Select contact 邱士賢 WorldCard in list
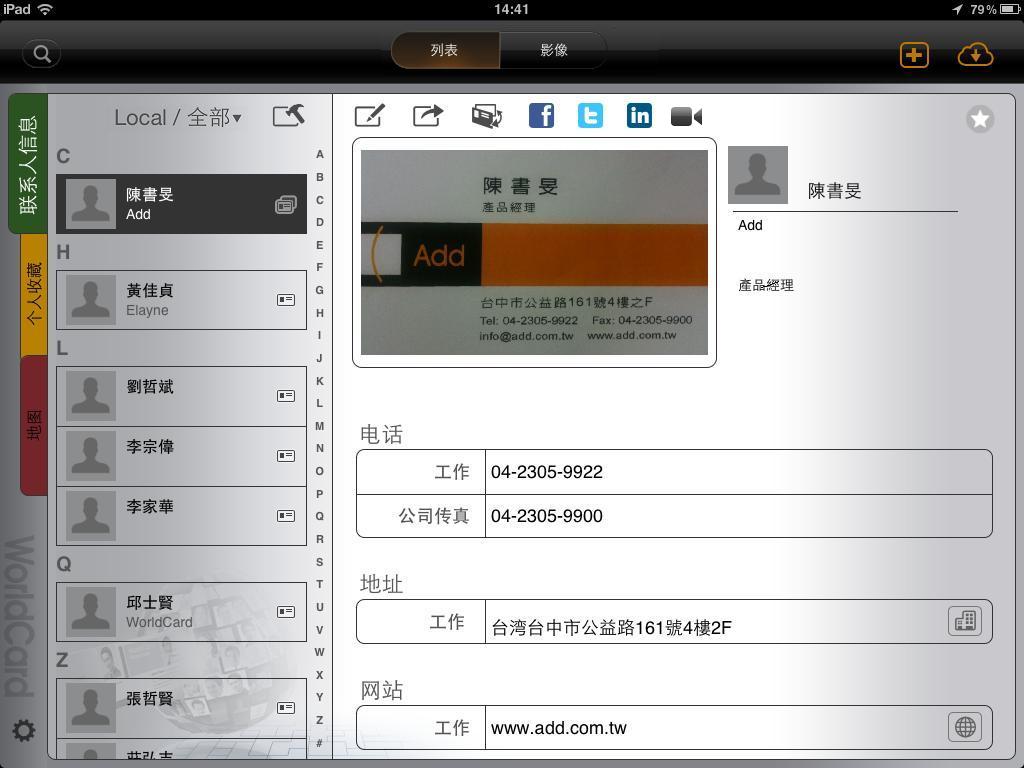The image size is (1024, 768). point(181,612)
